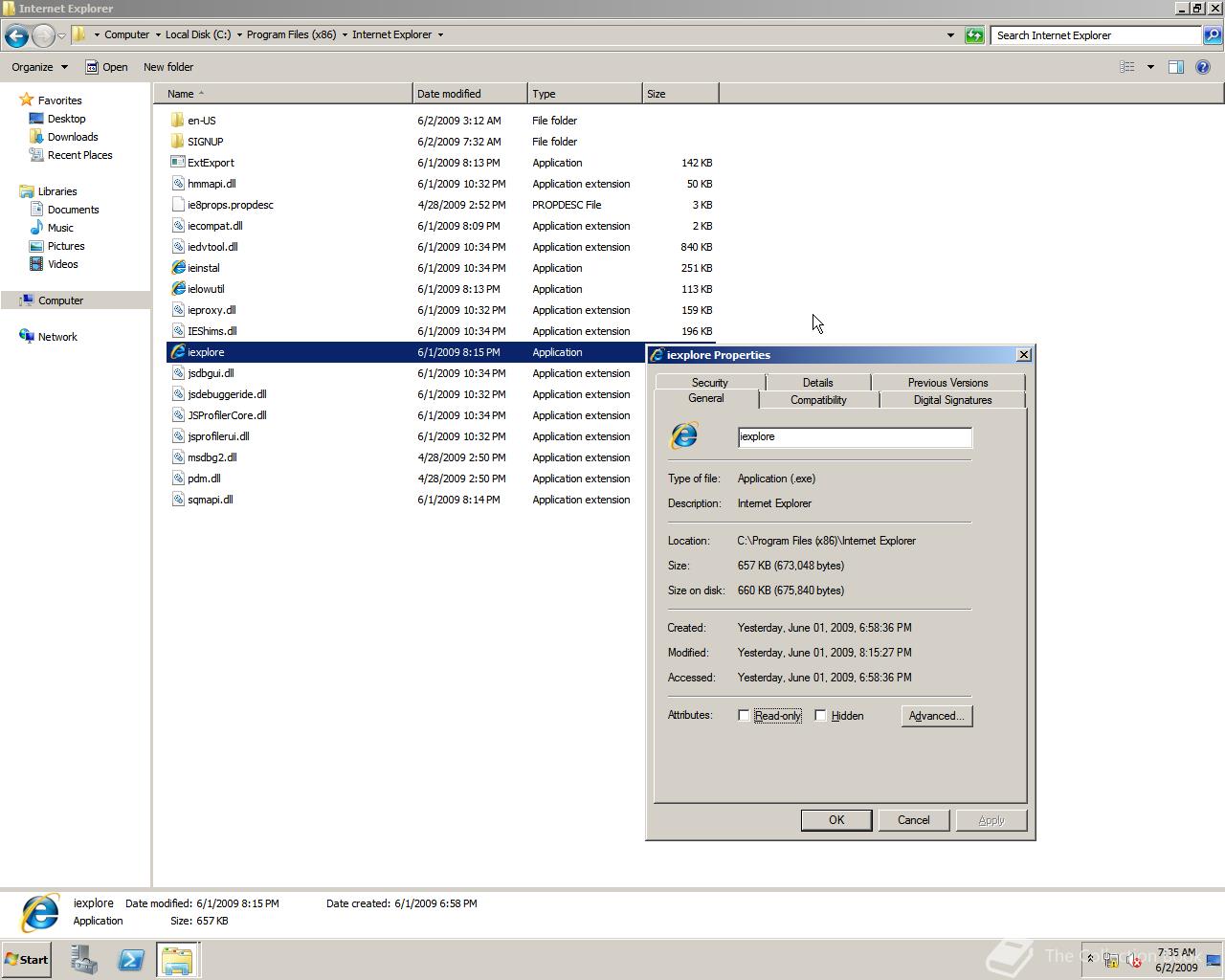
Task: Click OK in iexplore Properties
Action: click(836, 820)
